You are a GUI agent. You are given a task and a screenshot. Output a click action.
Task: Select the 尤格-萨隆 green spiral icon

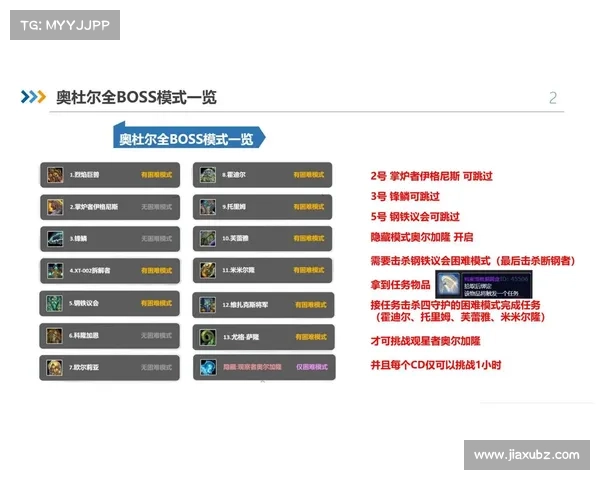(x=208, y=337)
